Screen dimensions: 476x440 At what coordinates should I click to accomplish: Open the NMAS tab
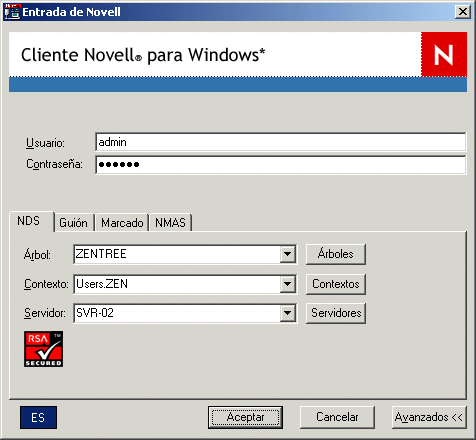coord(171,223)
